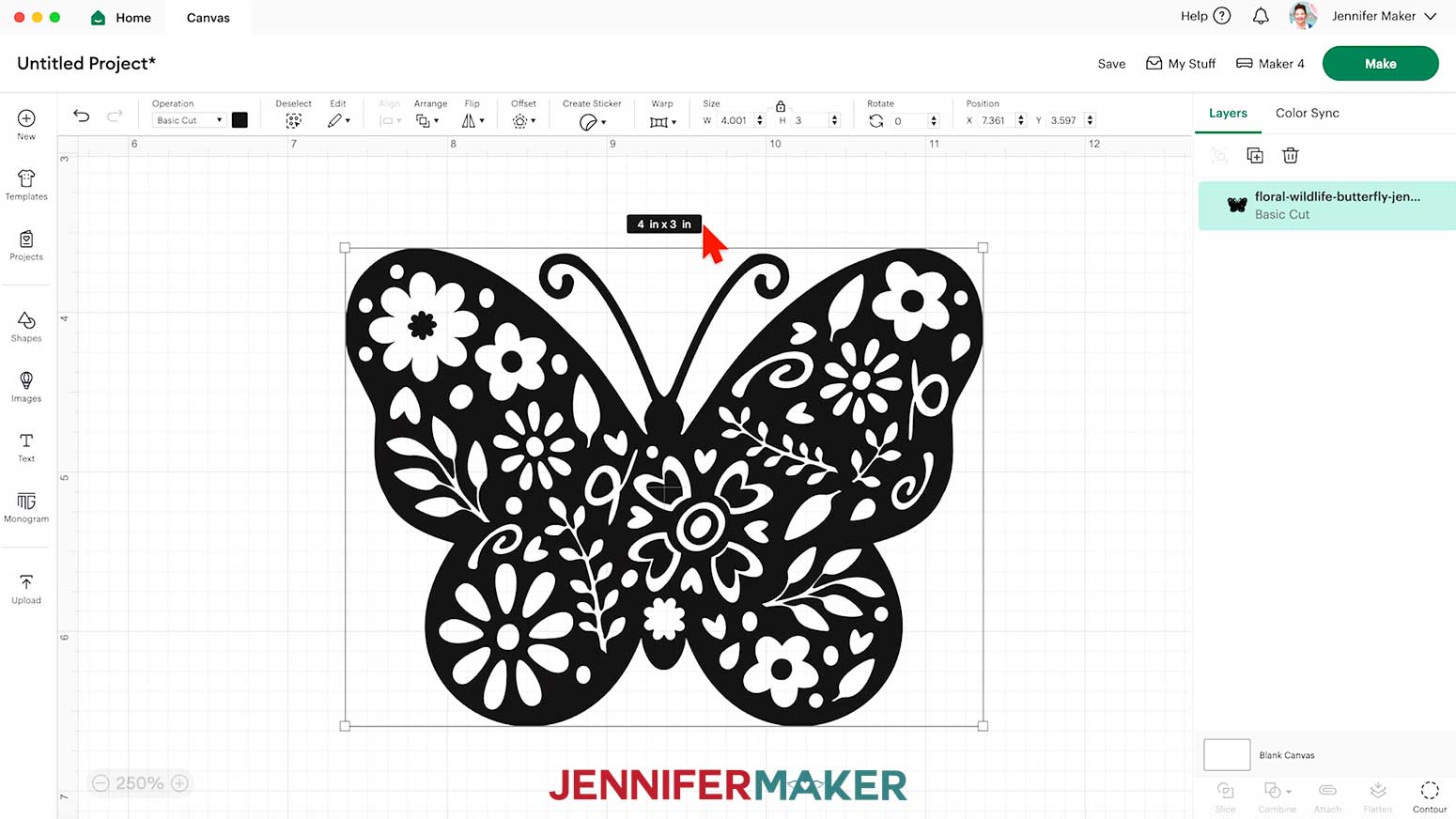The width and height of the screenshot is (1456, 819).
Task: Adjust height with its stepper arrows
Action: [834, 120]
